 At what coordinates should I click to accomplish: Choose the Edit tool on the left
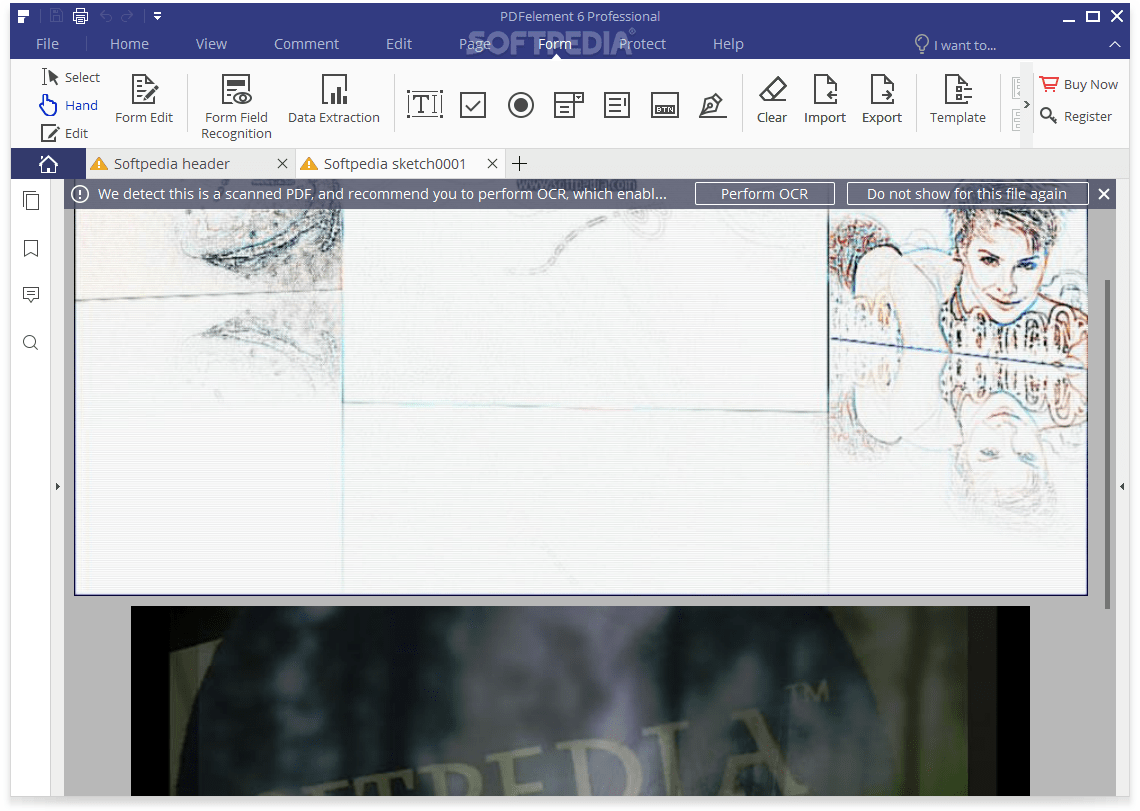[65, 133]
